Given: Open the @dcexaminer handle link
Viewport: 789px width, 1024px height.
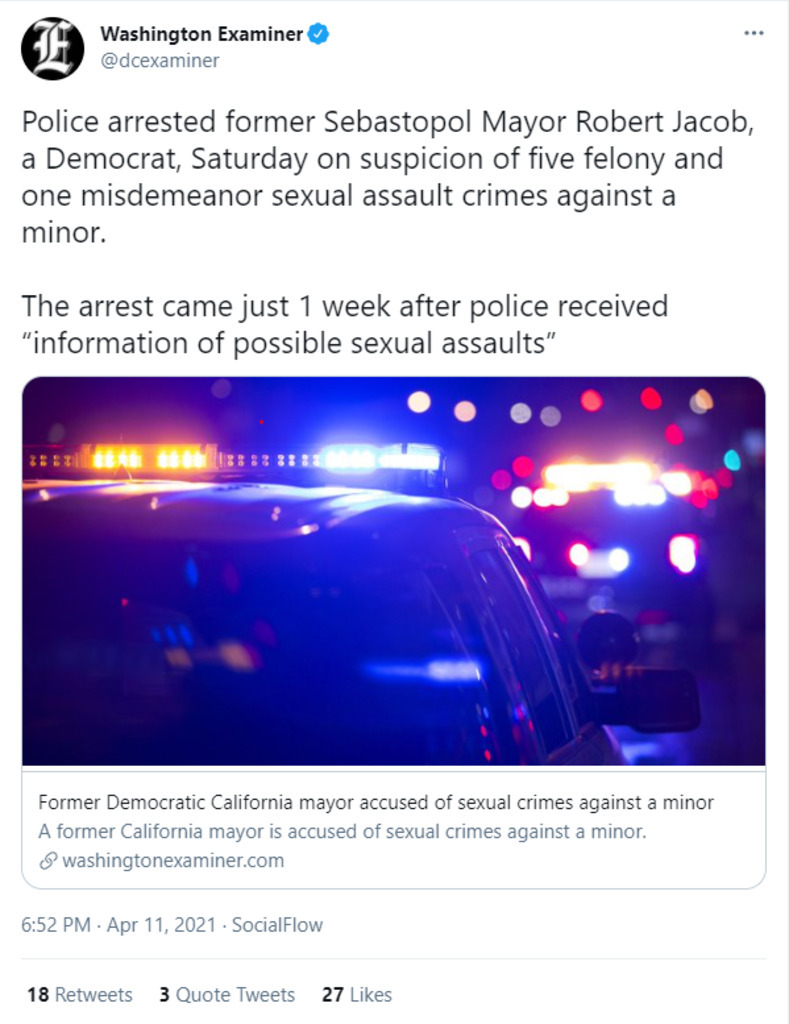Looking at the screenshot, I should pyautogui.click(x=159, y=61).
